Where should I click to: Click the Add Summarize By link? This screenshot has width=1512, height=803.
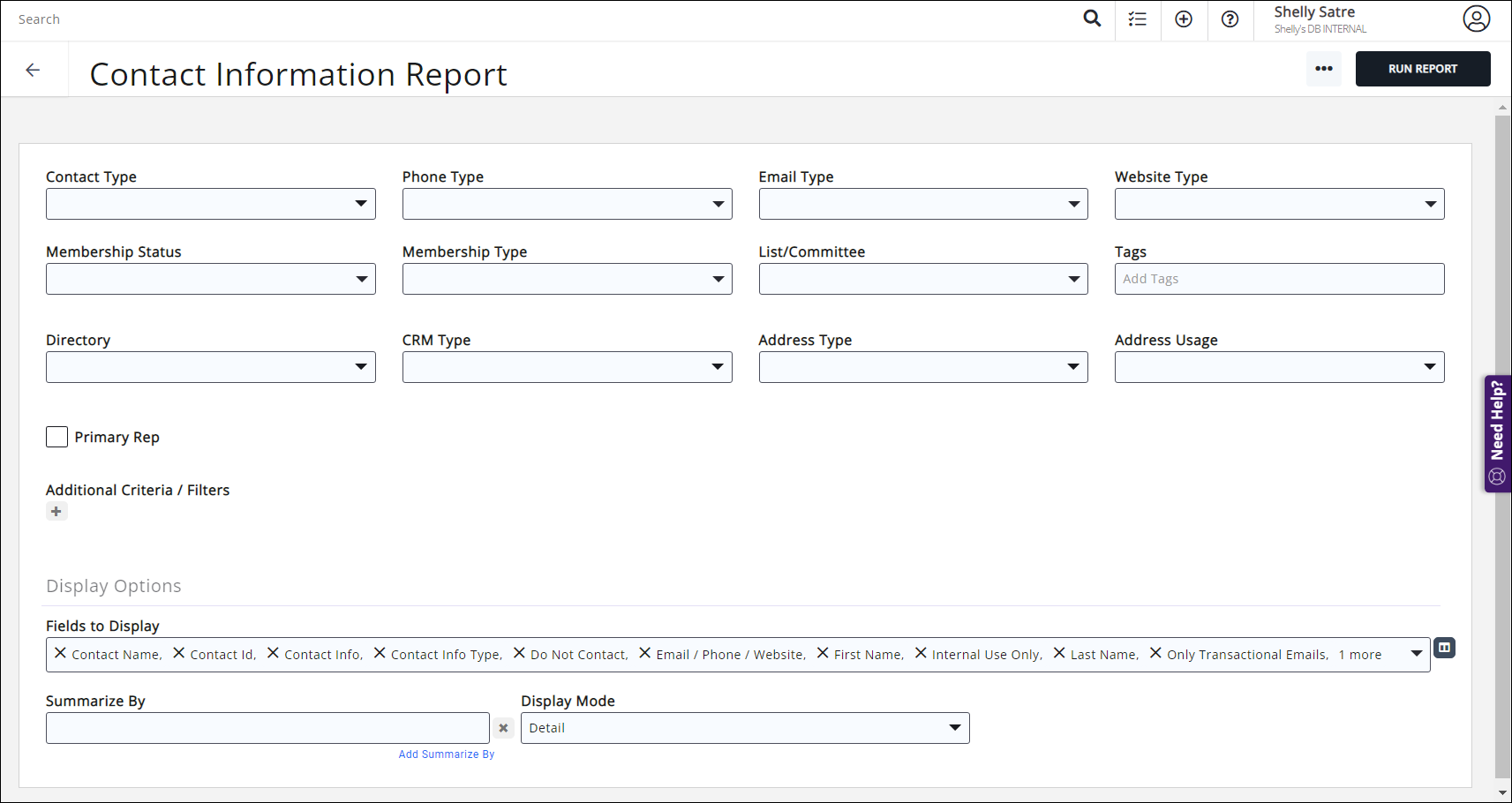coord(446,754)
